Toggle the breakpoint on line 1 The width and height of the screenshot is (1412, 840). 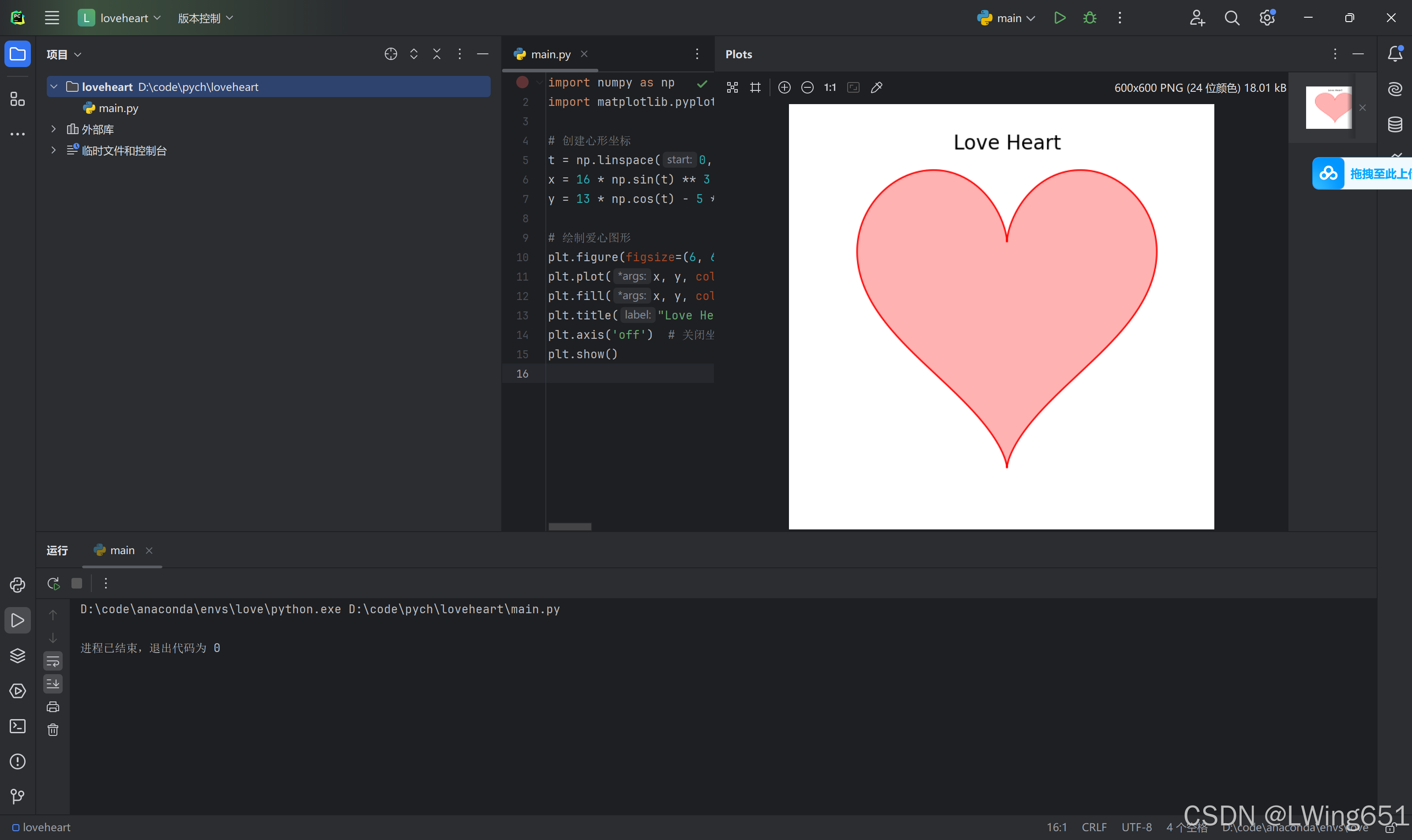(522, 82)
